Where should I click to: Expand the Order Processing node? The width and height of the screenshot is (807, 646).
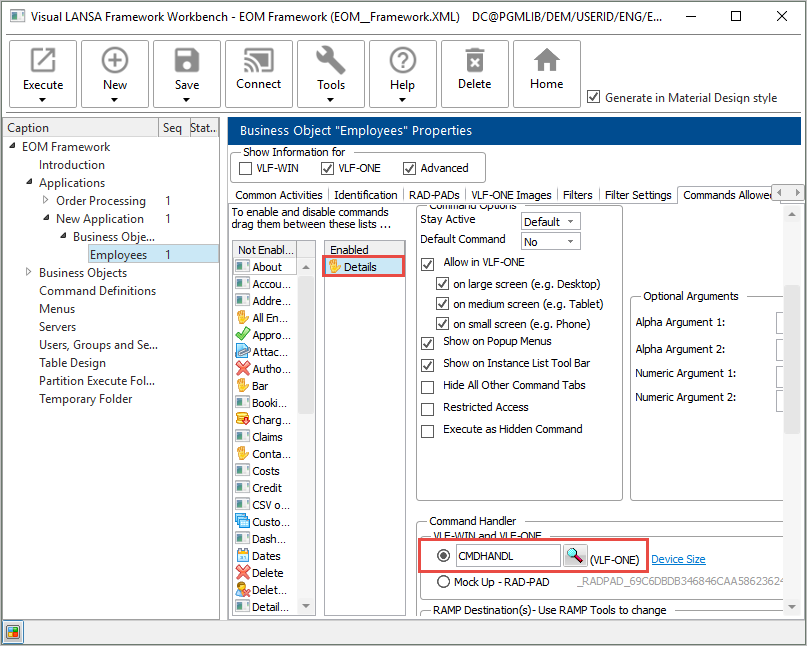[46, 200]
